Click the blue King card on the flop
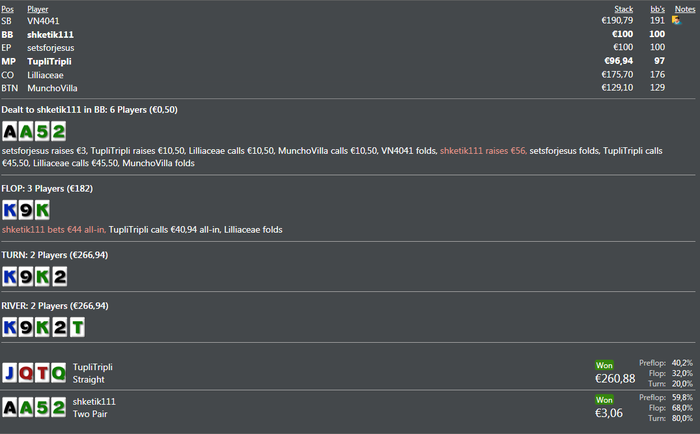The height and width of the screenshot is (434, 700). [x=10, y=210]
